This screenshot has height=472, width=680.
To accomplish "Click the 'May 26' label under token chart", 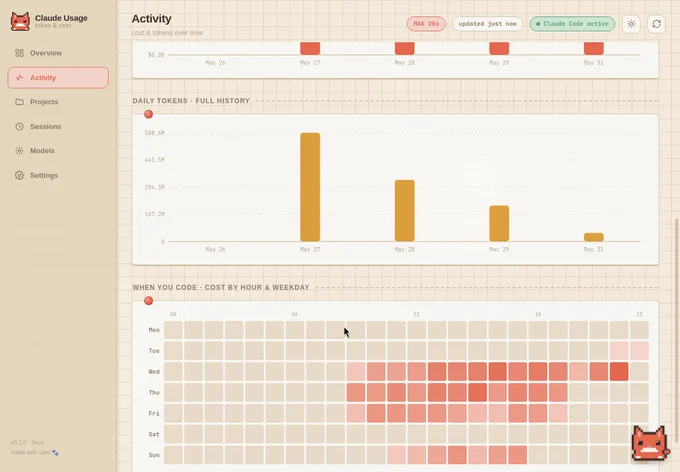I will pos(216,249).
